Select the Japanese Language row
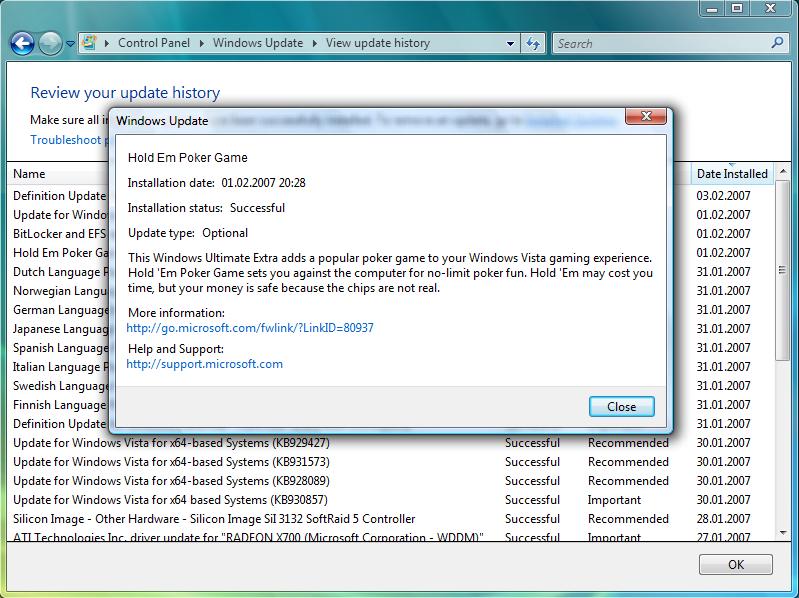Image resolution: width=799 pixels, height=598 pixels. 60,329
